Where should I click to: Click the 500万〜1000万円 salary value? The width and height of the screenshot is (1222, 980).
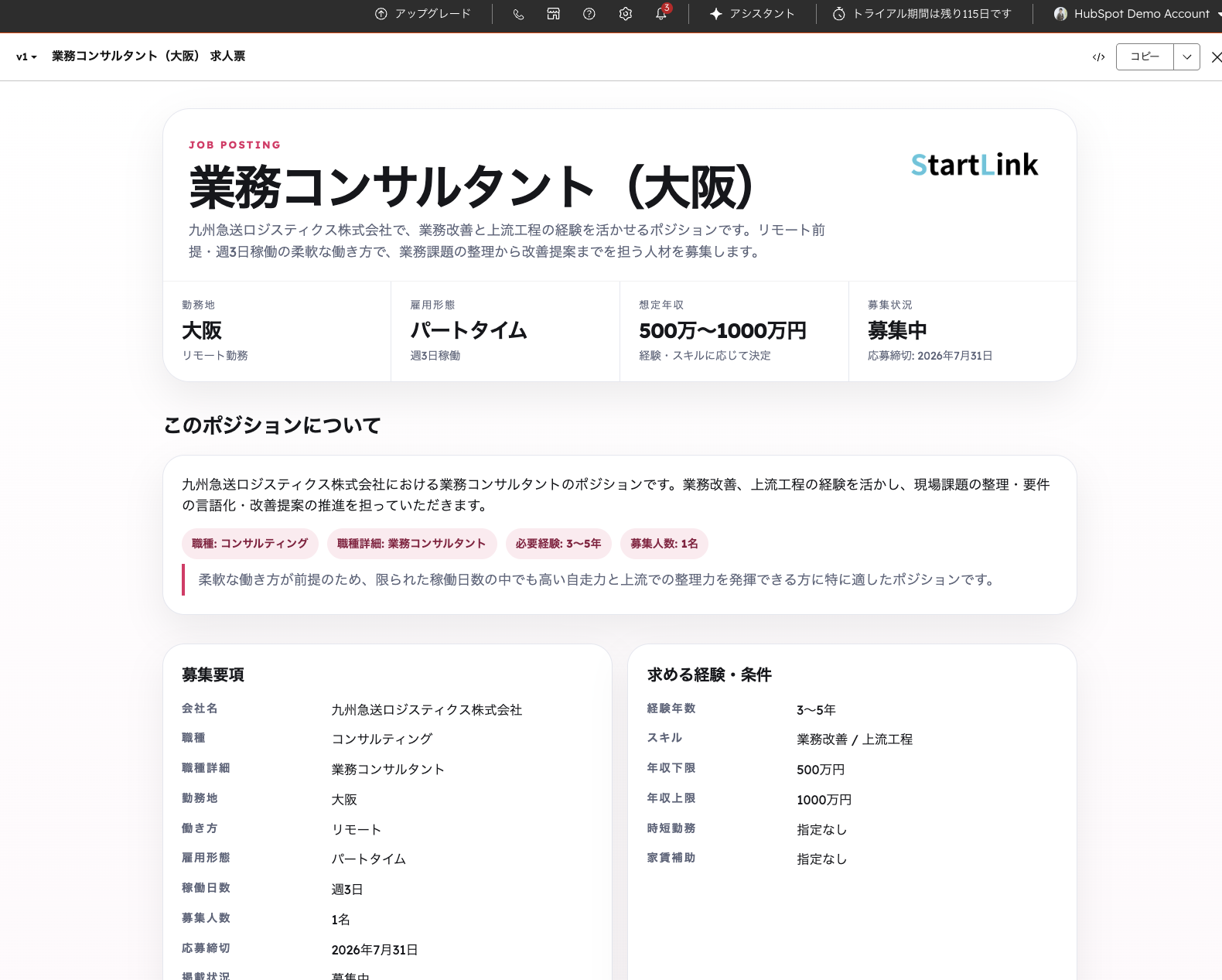(x=722, y=331)
